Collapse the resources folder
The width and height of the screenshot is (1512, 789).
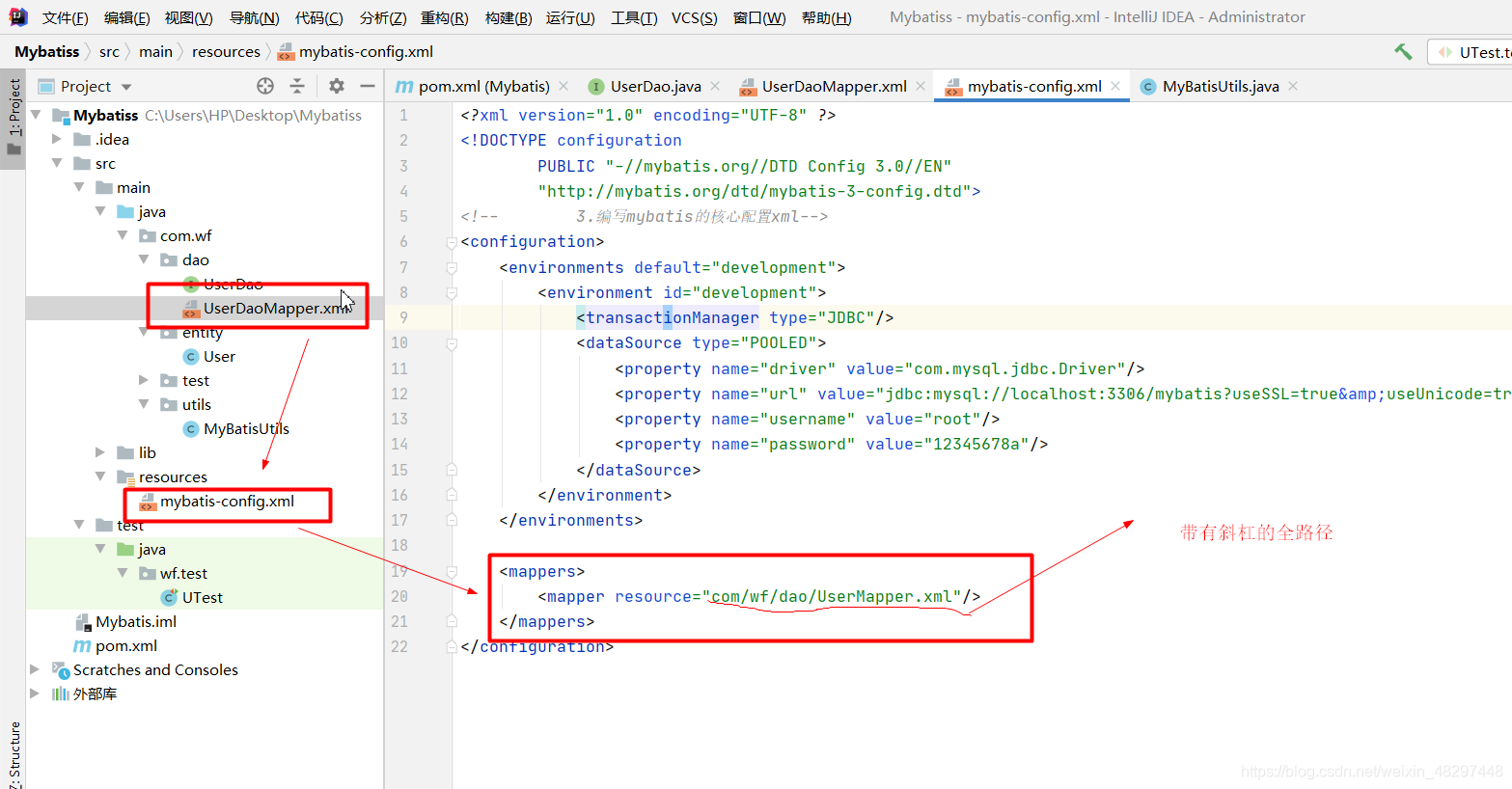[x=100, y=476]
